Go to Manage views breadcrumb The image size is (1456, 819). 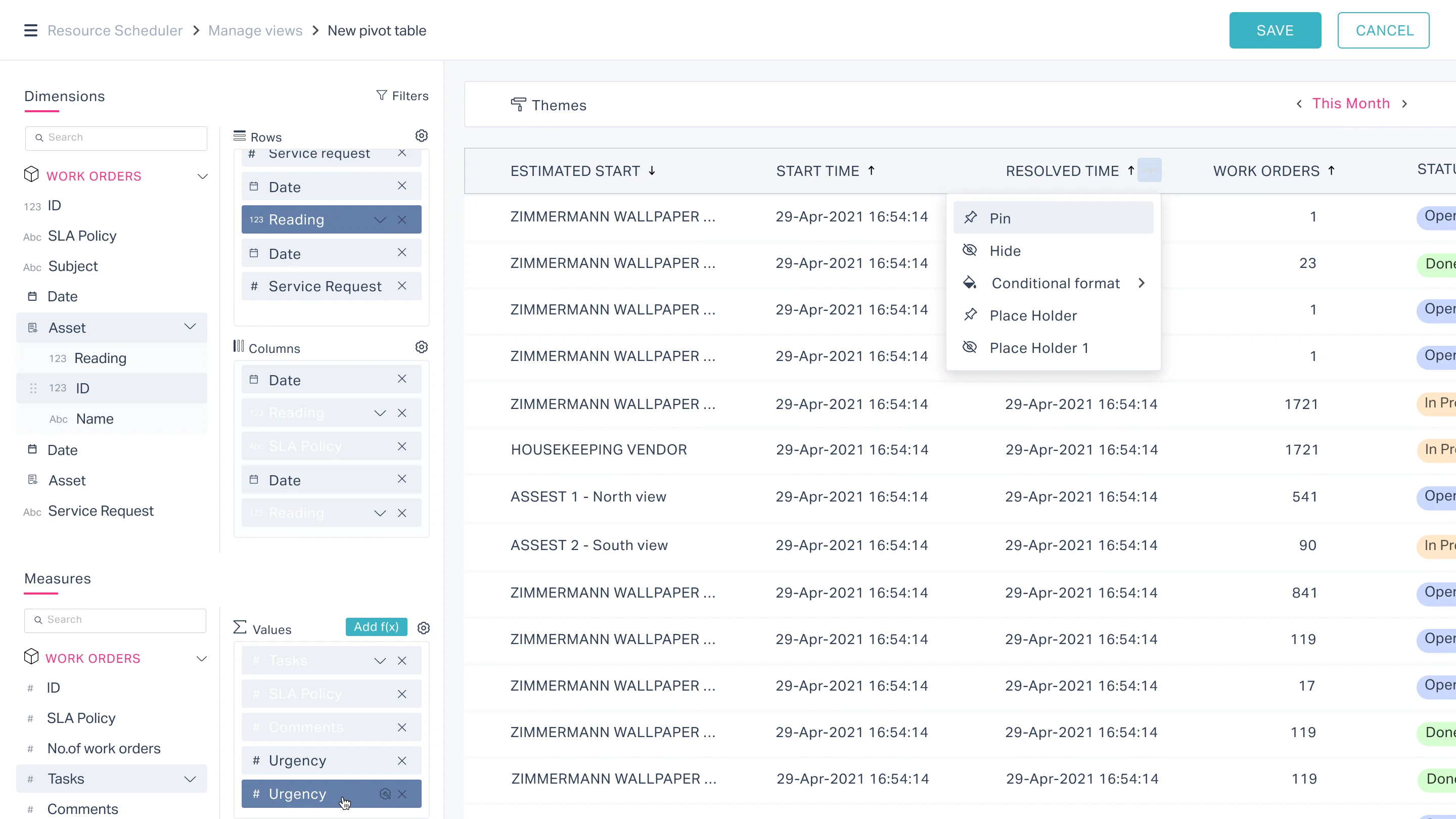(255, 30)
